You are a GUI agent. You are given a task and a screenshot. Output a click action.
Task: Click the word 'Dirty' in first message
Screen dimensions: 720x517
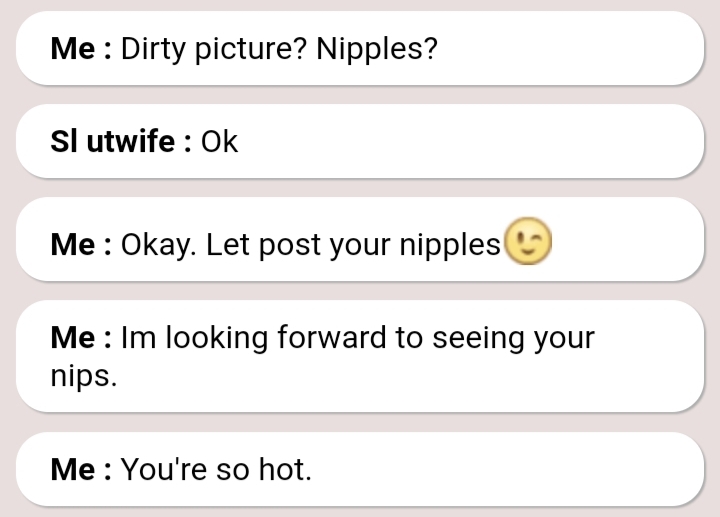[151, 49]
